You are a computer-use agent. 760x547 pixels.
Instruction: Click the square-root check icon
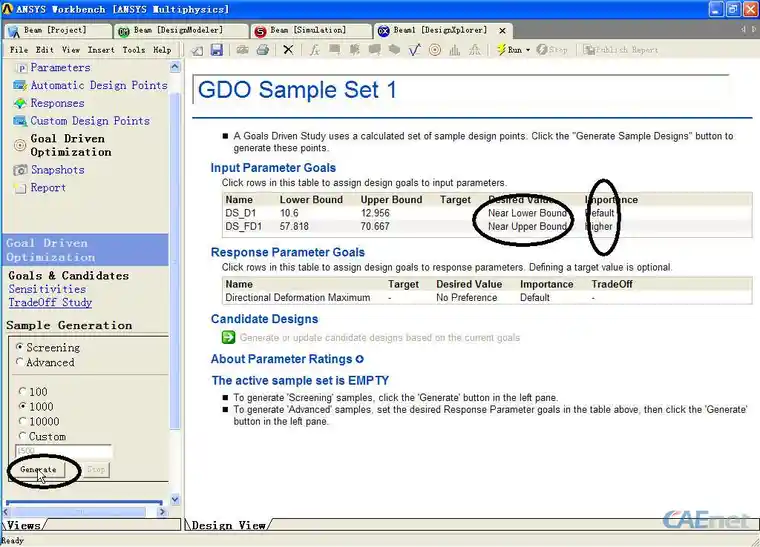click(414, 50)
